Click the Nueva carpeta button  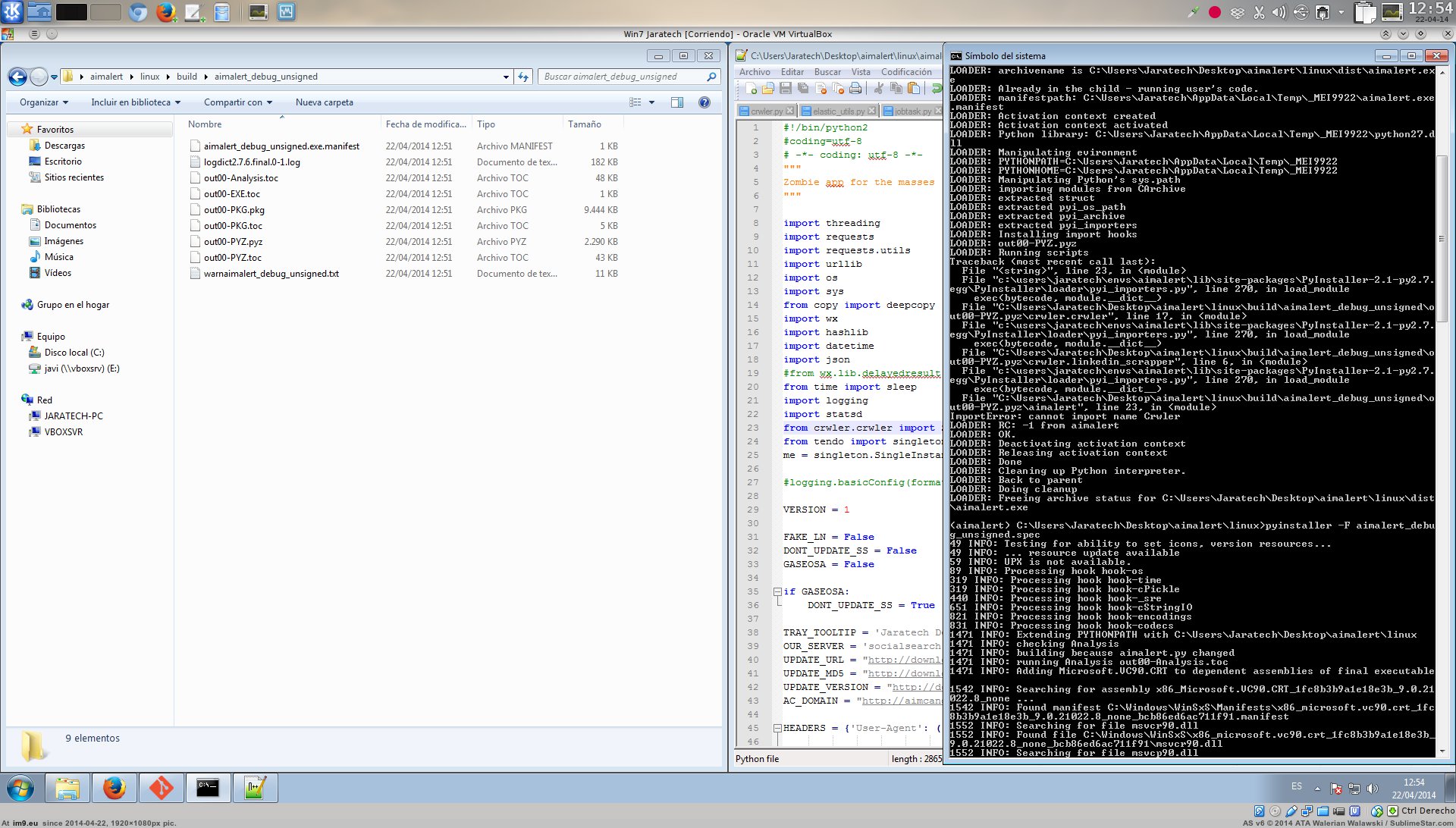[324, 102]
